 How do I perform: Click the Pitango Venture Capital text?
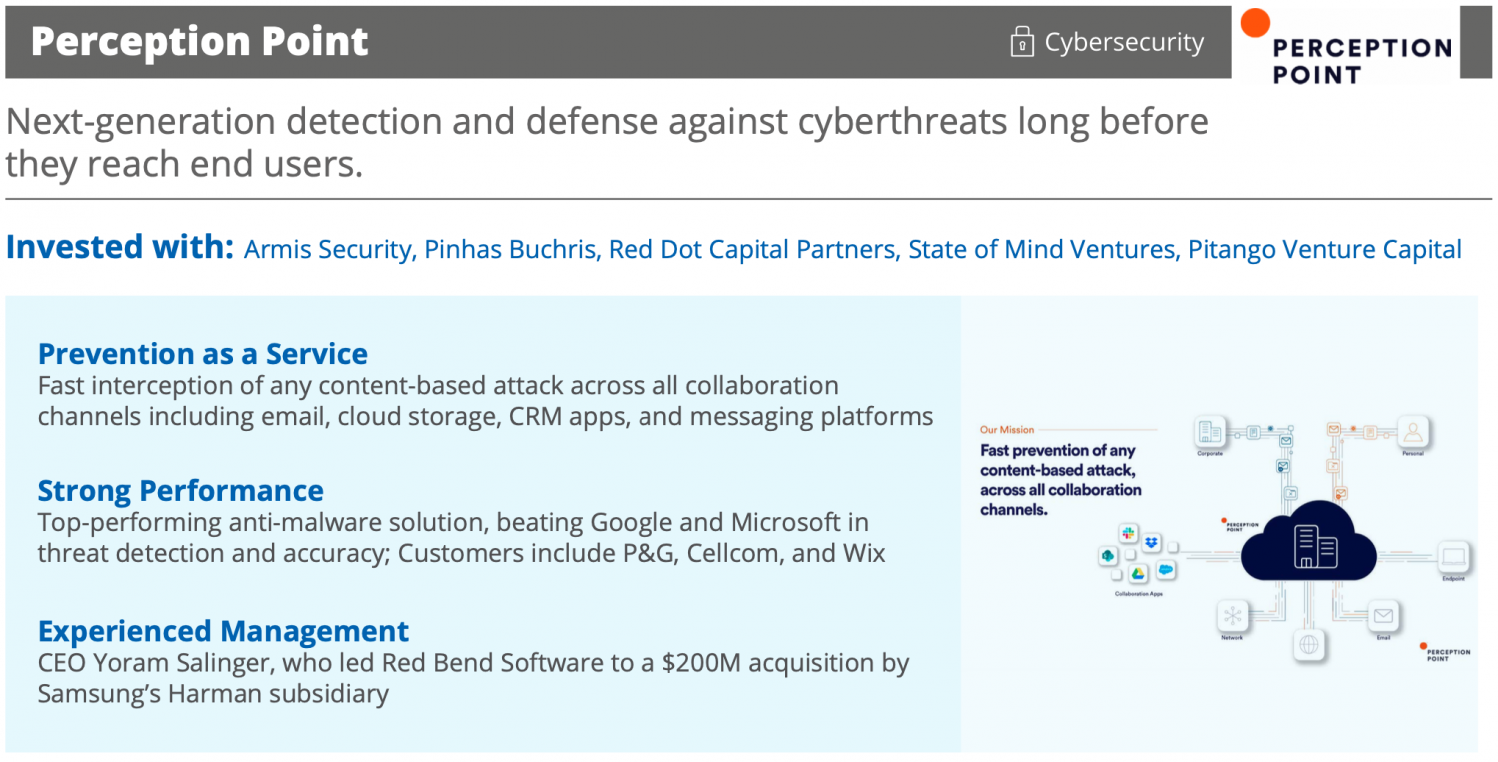pyautogui.click(x=1325, y=249)
